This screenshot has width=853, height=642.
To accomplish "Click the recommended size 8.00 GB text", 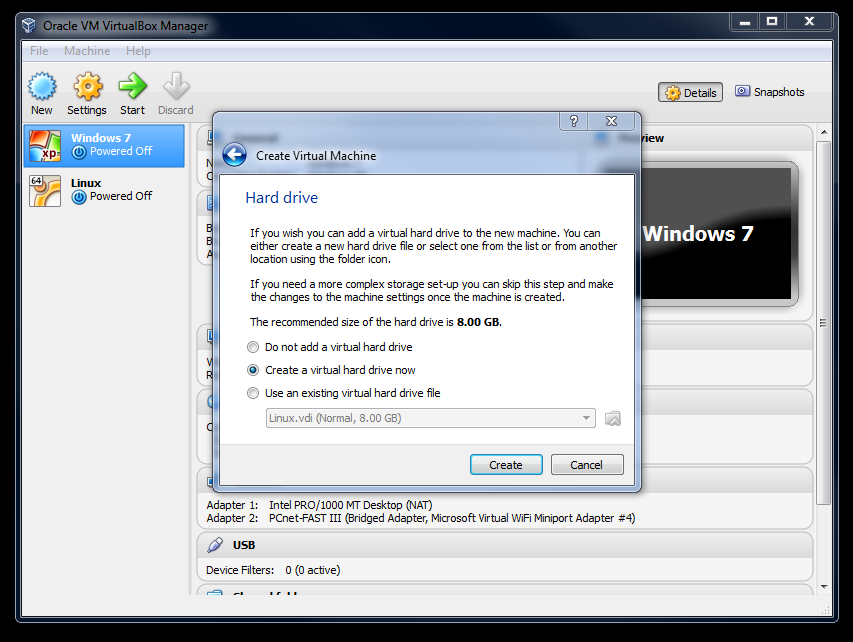I will coord(478,322).
